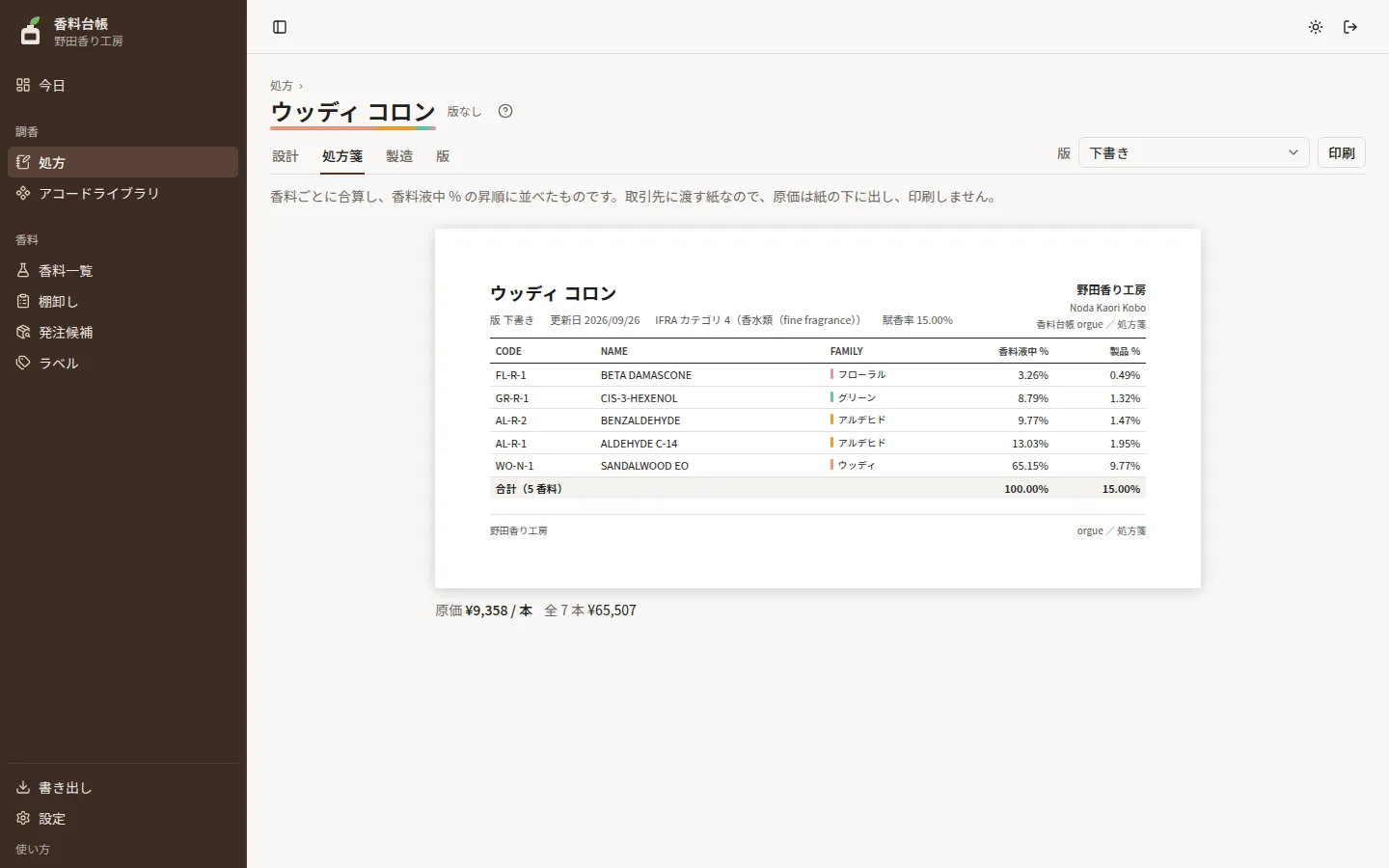This screenshot has width=1389, height=868.
Task: Click the 版なし badge
Action: [x=464, y=112]
